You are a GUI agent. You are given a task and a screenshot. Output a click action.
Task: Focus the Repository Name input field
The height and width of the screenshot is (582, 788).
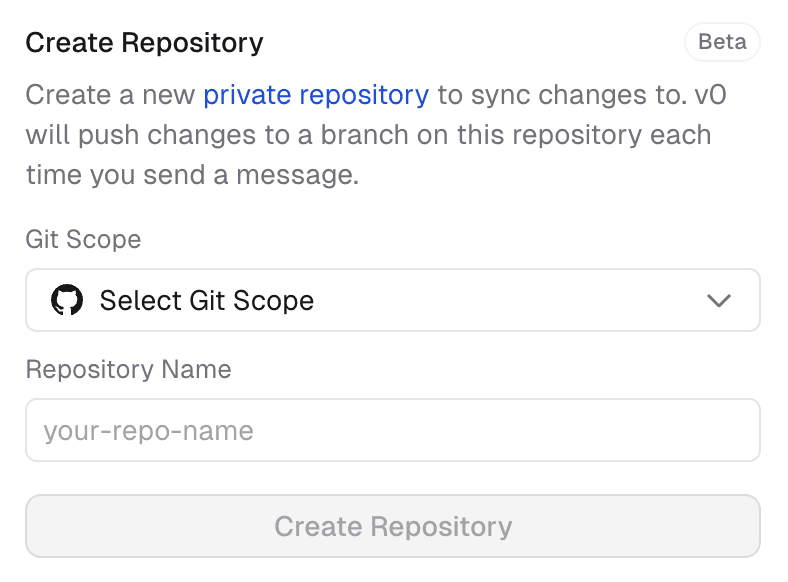click(x=392, y=431)
